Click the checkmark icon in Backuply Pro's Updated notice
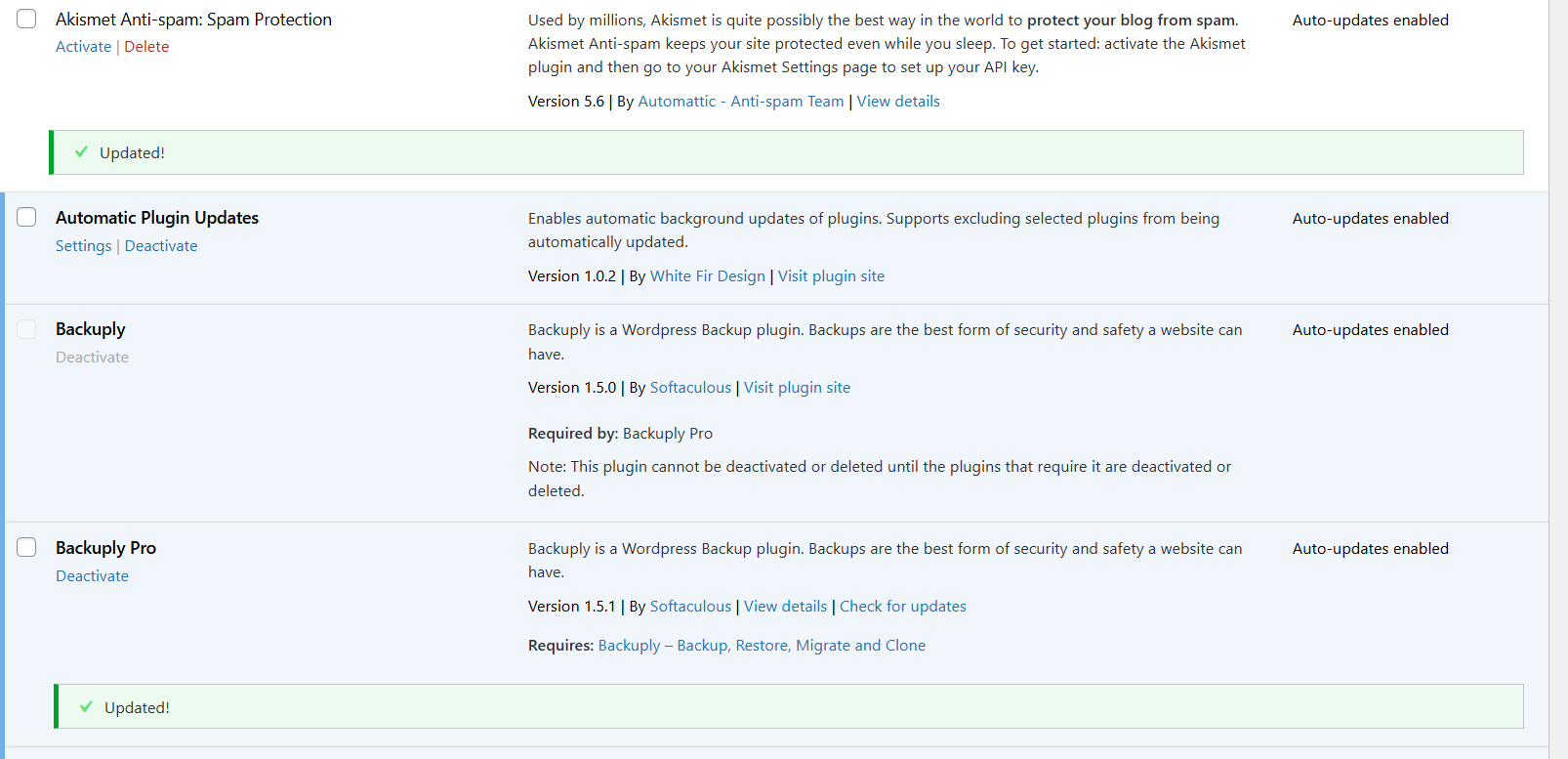Image resolution: width=1568 pixels, height=759 pixels. click(87, 707)
